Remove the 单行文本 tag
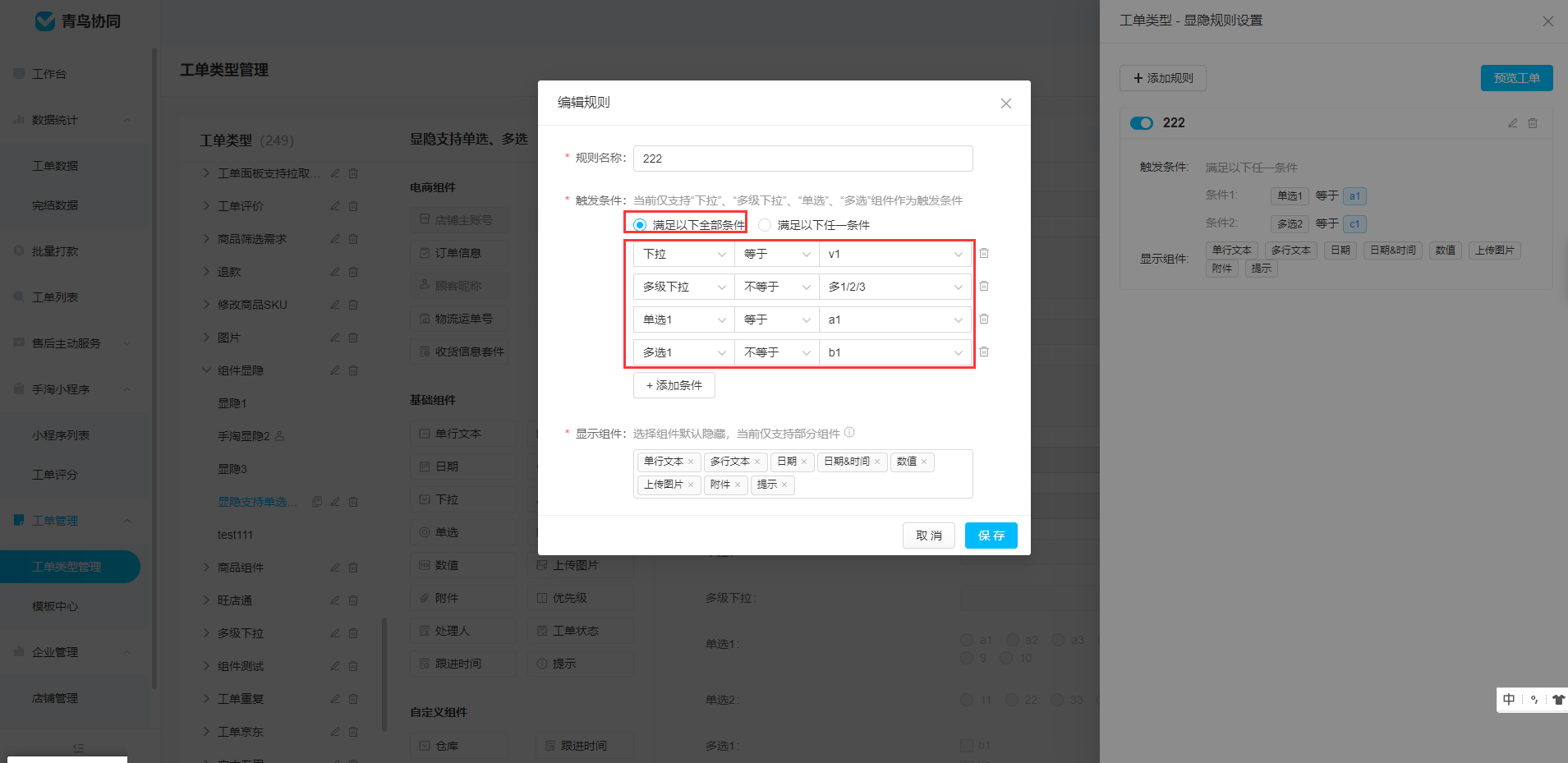Screen dimensions: 1568x763 691,462
